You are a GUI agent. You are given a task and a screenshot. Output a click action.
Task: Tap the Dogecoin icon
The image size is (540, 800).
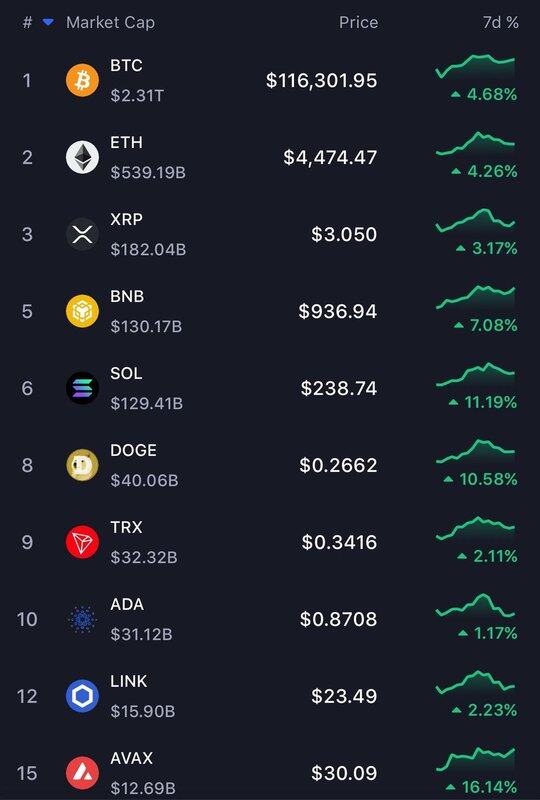click(82, 465)
